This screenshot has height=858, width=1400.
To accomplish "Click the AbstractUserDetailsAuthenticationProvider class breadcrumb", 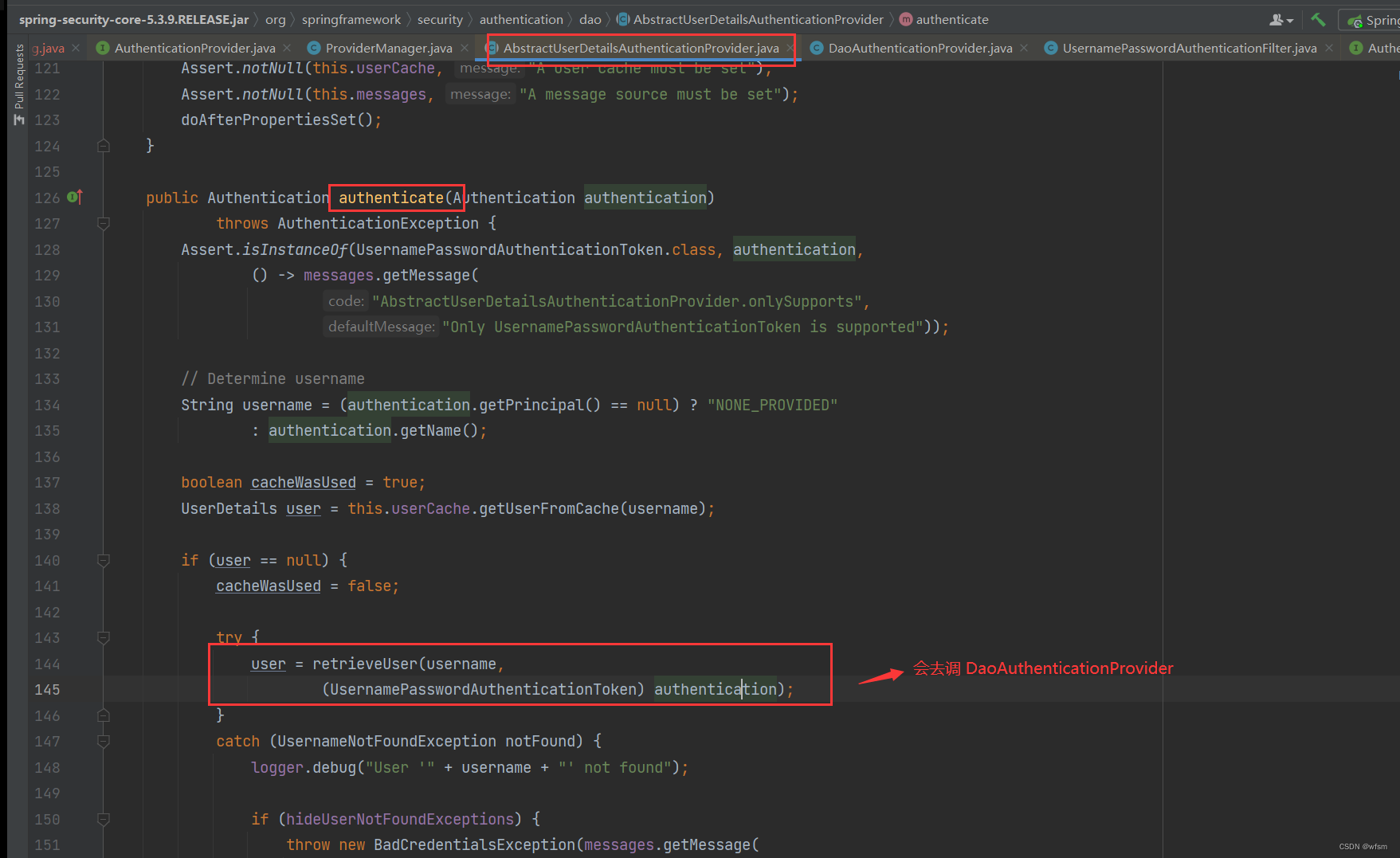I will tap(750, 19).
